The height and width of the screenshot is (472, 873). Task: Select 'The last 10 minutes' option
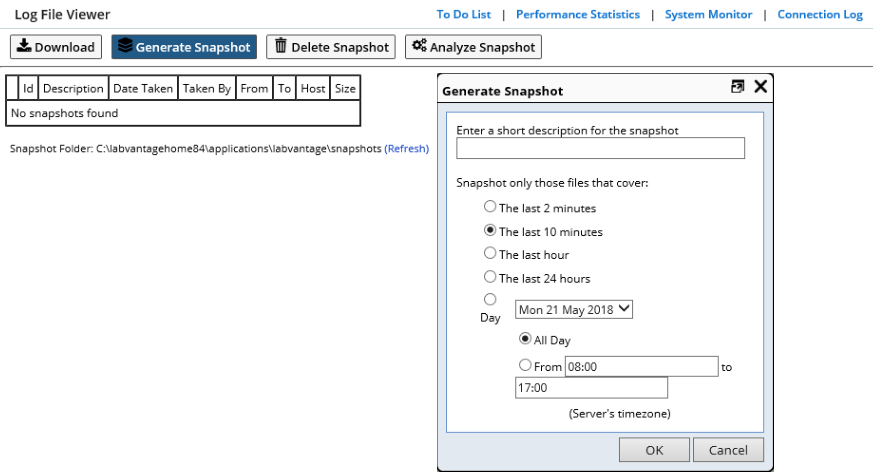pos(490,230)
